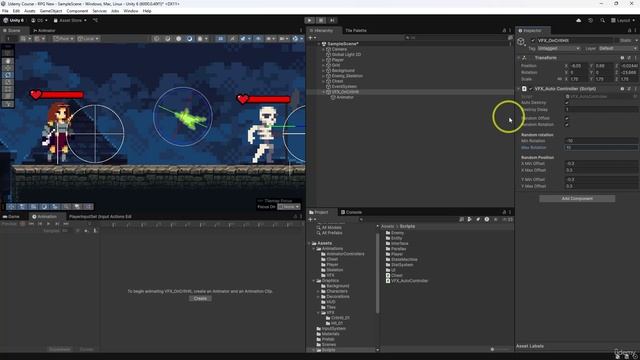Switch to the Console tab
This screenshot has height=360, width=640.
351,212
